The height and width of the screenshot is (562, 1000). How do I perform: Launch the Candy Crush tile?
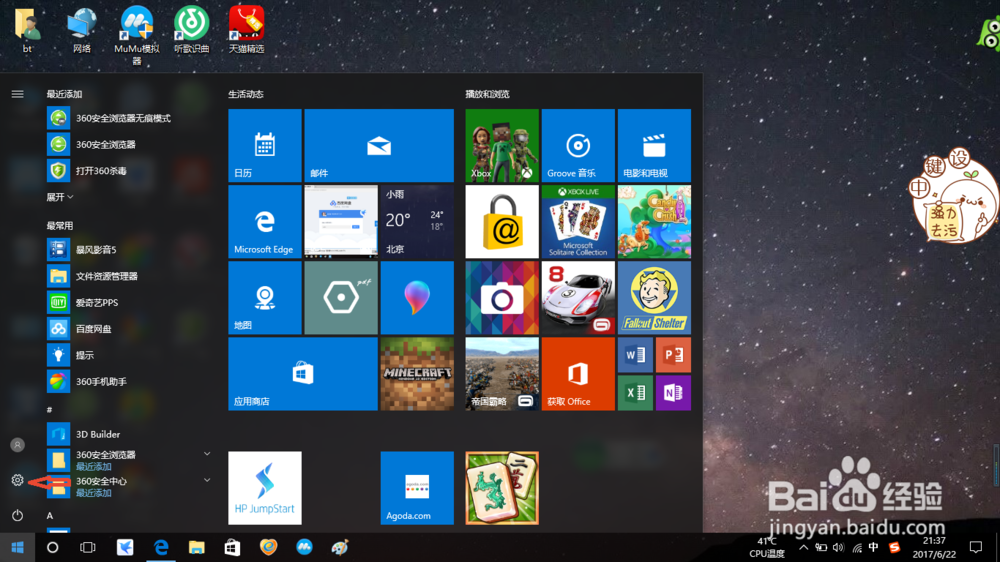(x=654, y=222)
